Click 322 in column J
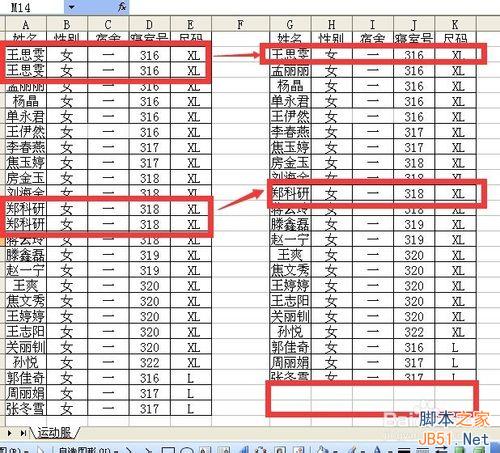Viewport: 500px width, 453px height. (x=414, y=332)
